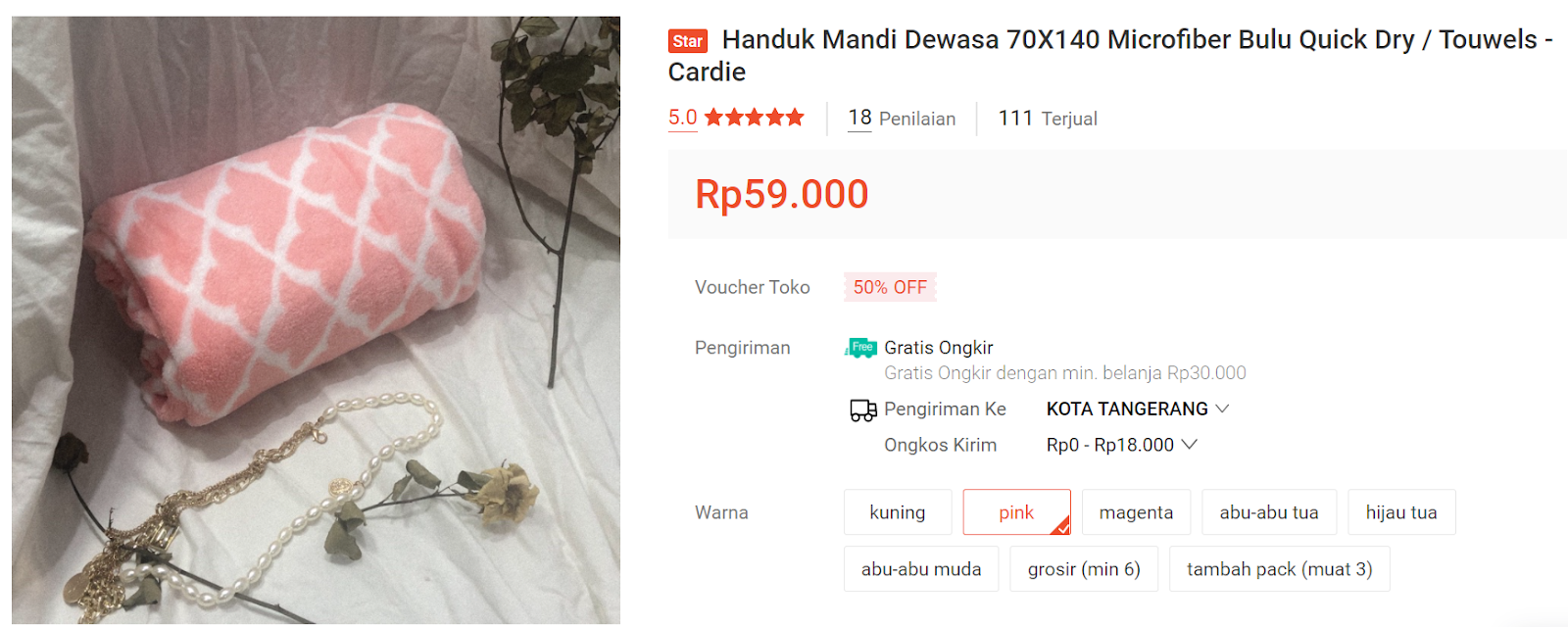The height and width of the screenshot is (627, 1568).
Task: Click the checkmark corner on the pink option
Action: point(1061,526)
